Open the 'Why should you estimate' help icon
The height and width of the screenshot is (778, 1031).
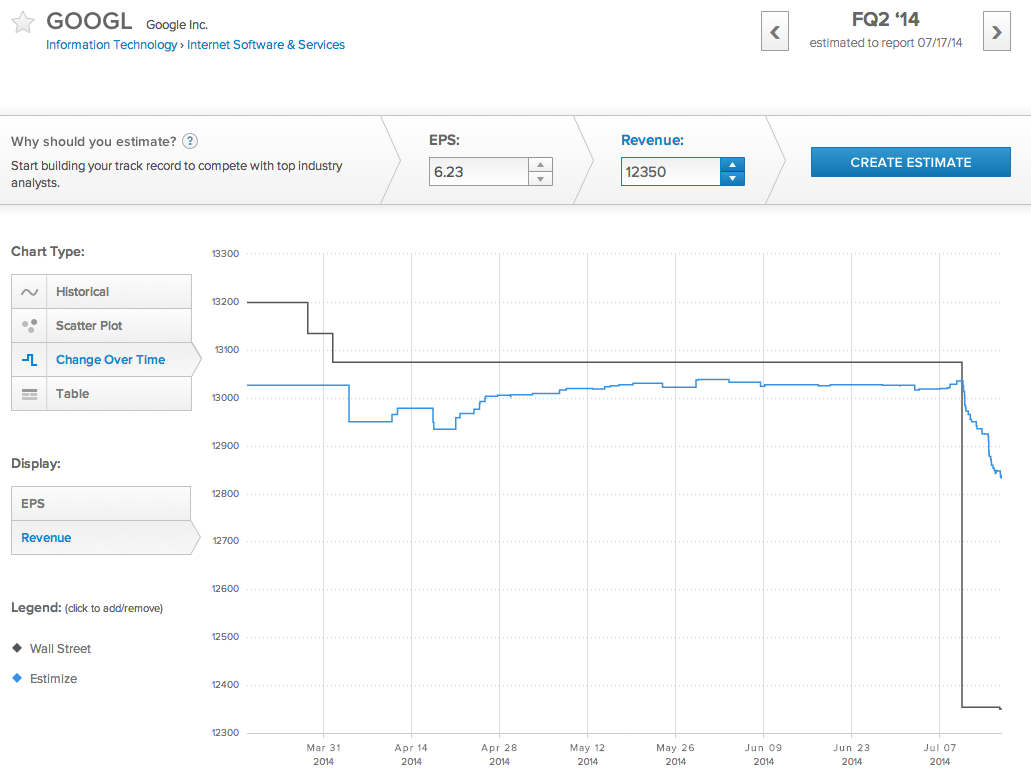(190, 141)
